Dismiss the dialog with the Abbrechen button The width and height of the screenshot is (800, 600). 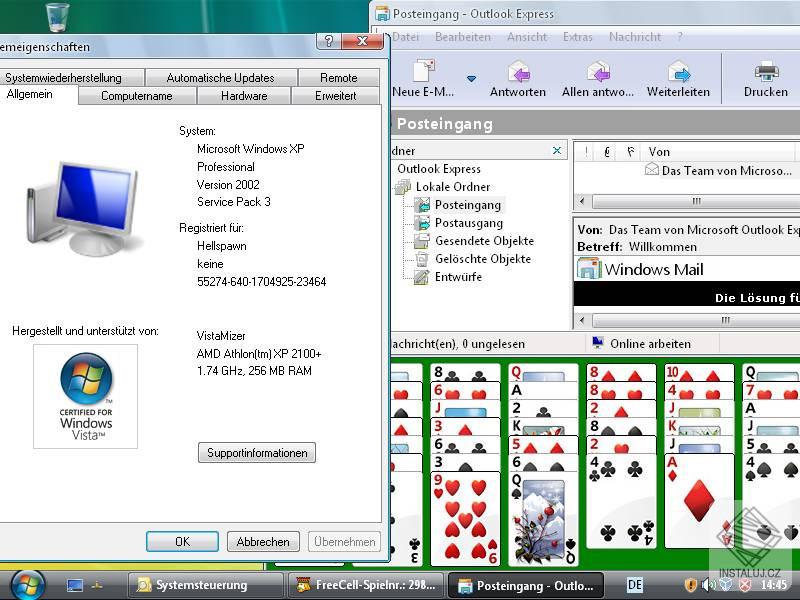[262, 541]
